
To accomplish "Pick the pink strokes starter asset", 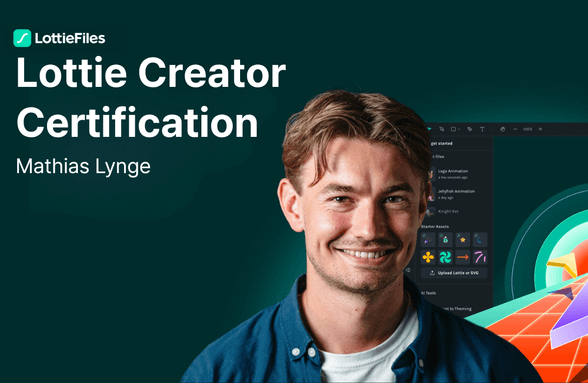I will click(x=480, y=257).
